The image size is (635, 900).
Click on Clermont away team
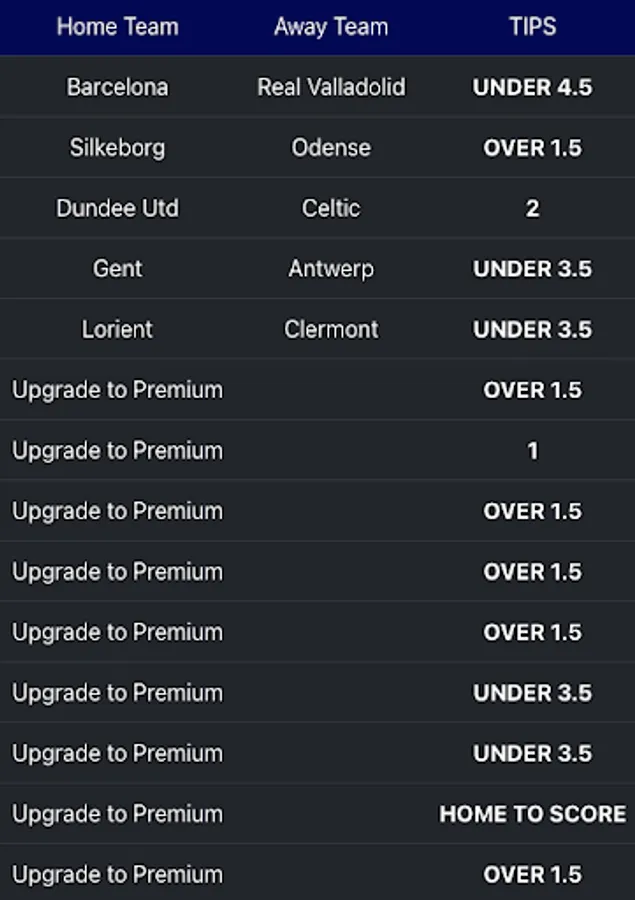click(331, 329)
